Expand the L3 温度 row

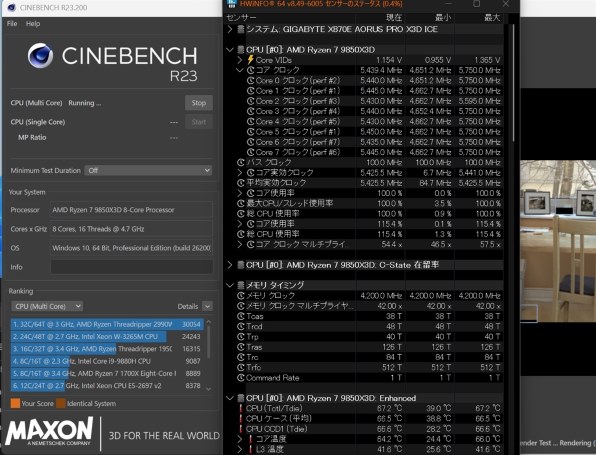[x=239, y=449]
